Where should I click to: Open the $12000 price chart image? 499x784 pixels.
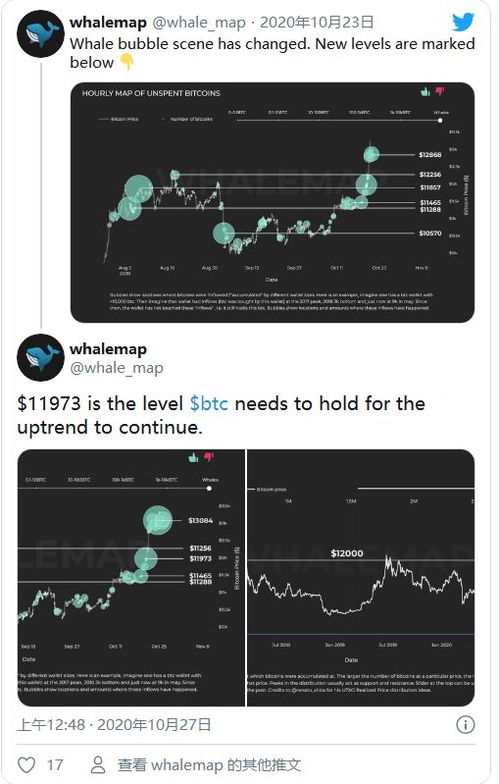click(361, 578)
